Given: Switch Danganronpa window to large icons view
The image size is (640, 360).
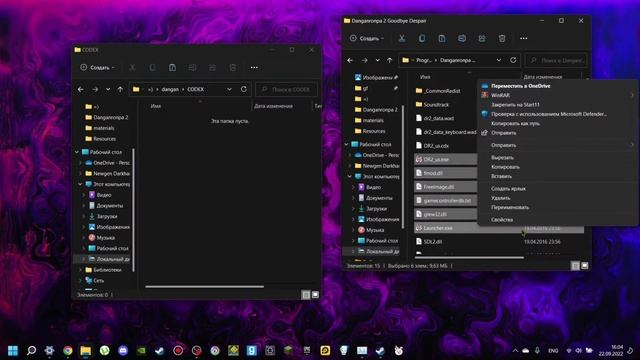Looking at the screenshot, I should coord(584,266).
